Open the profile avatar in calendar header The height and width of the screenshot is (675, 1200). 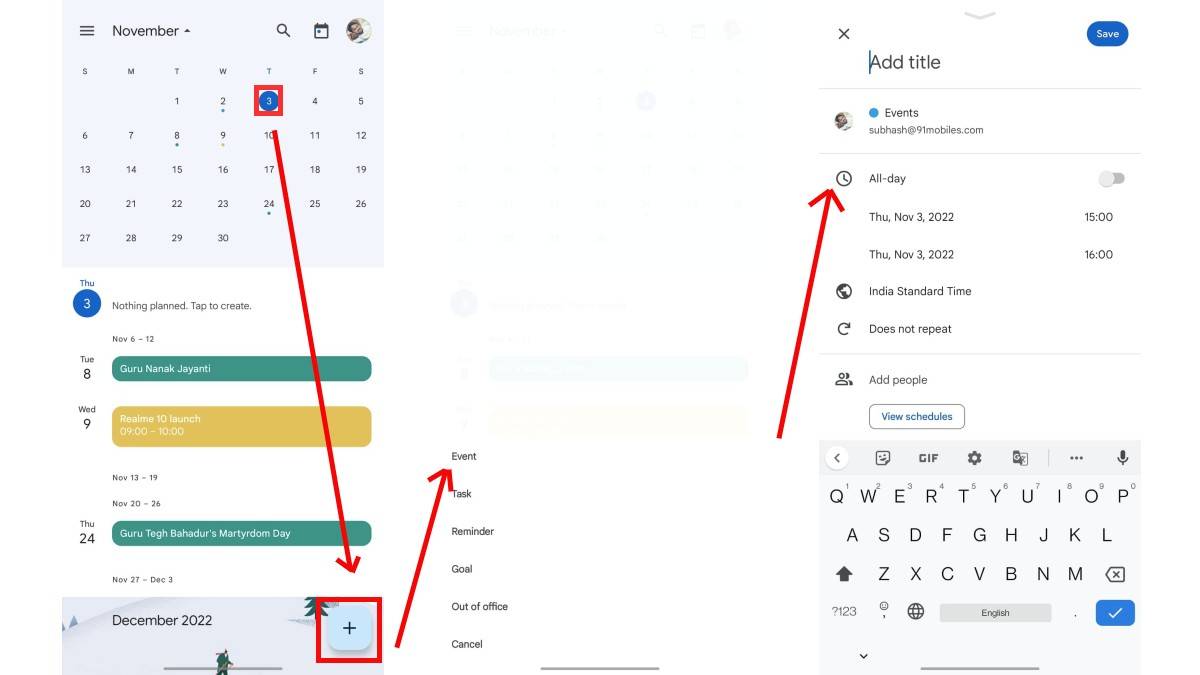pos(358,31)
